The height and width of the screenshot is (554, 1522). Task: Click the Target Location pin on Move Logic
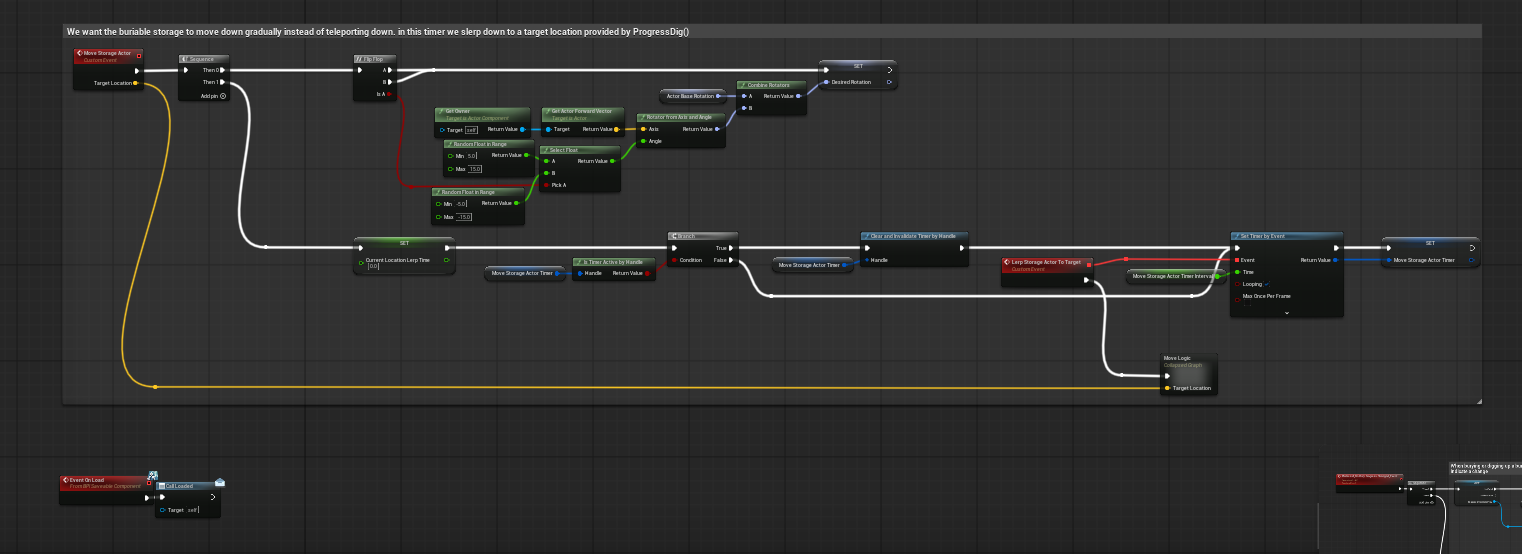(1167, 388)
